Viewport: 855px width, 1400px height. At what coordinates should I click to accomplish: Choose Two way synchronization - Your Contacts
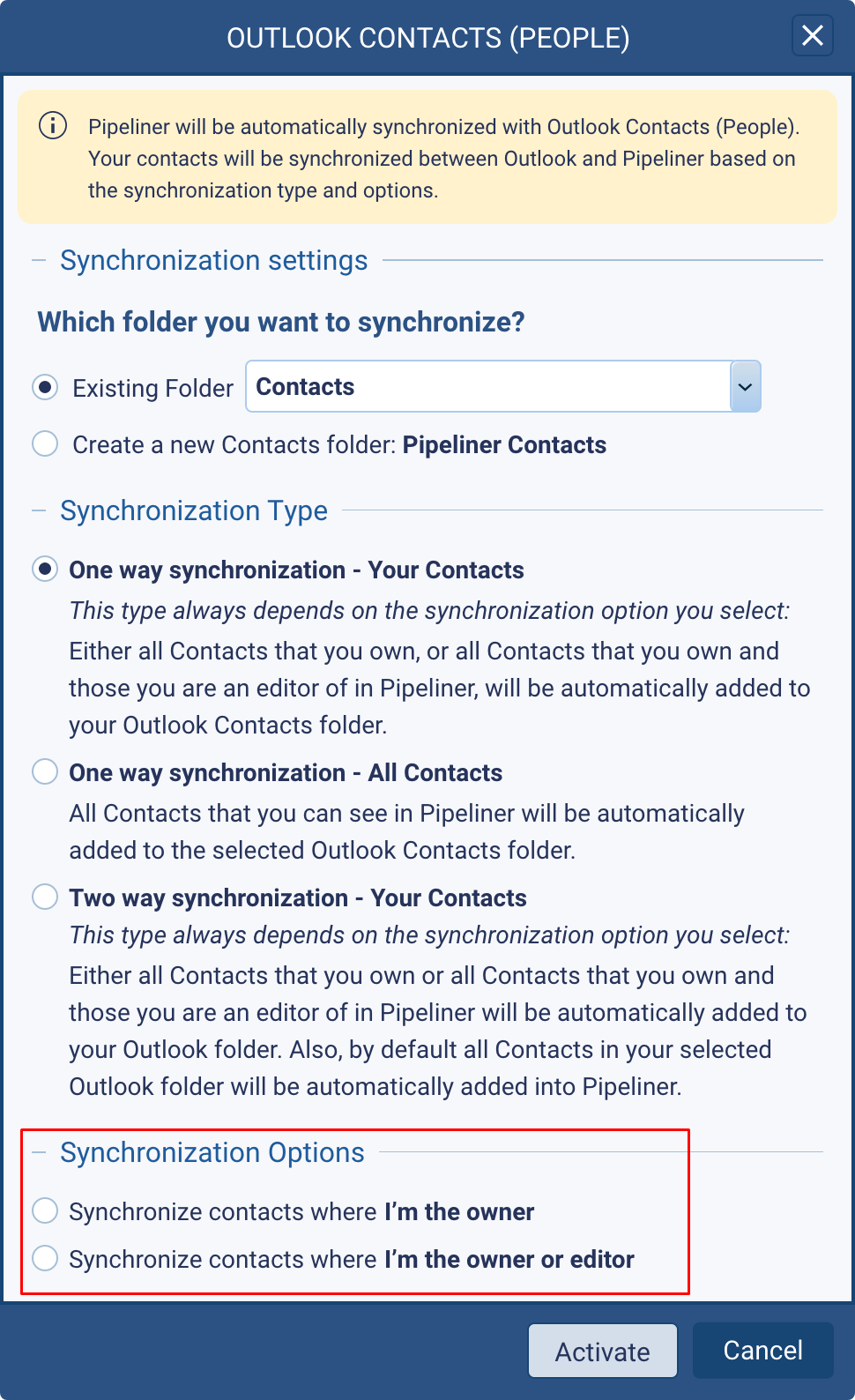45,897
